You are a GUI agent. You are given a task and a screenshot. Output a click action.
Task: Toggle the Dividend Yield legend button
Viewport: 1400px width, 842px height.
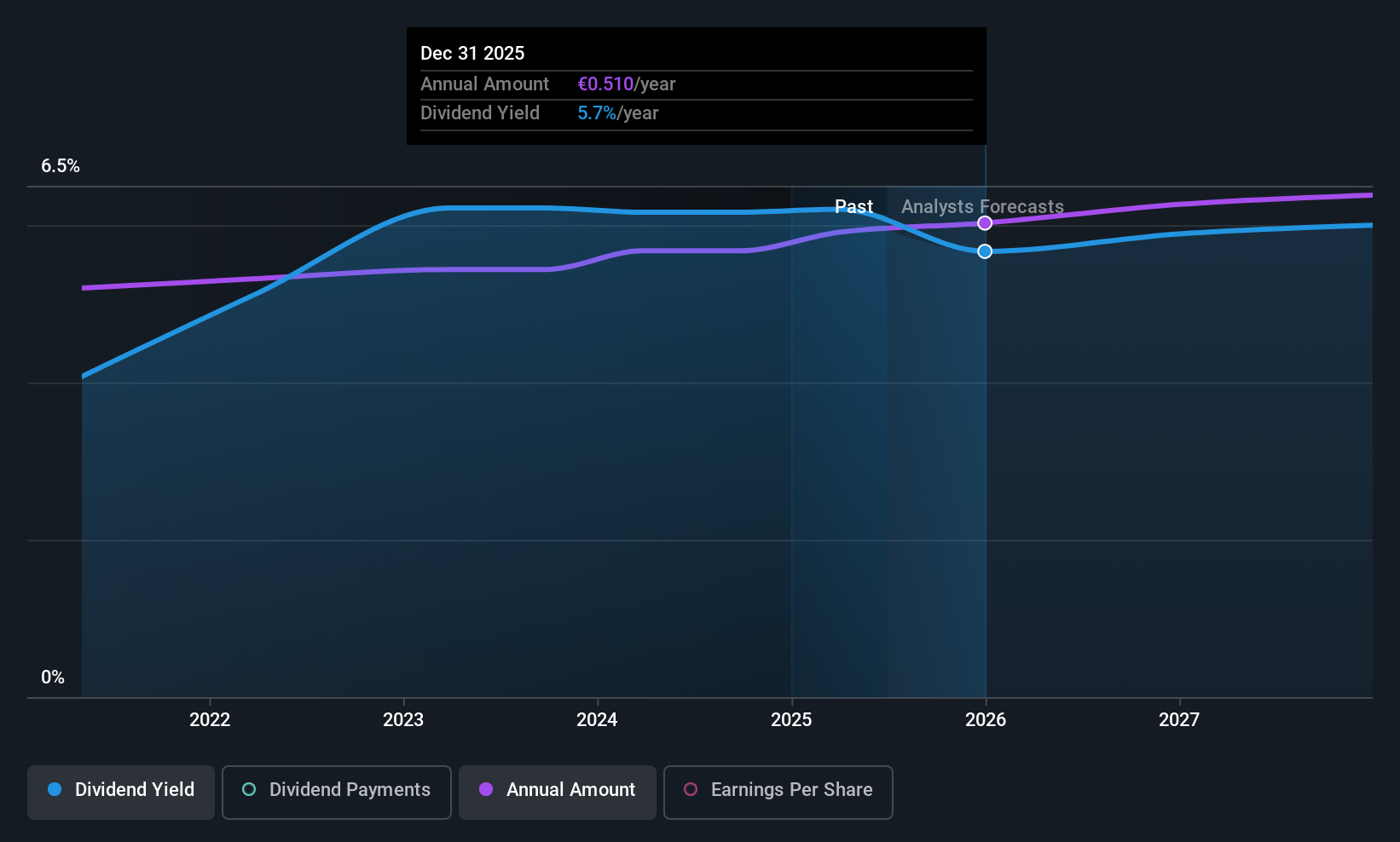click(121, 793)
